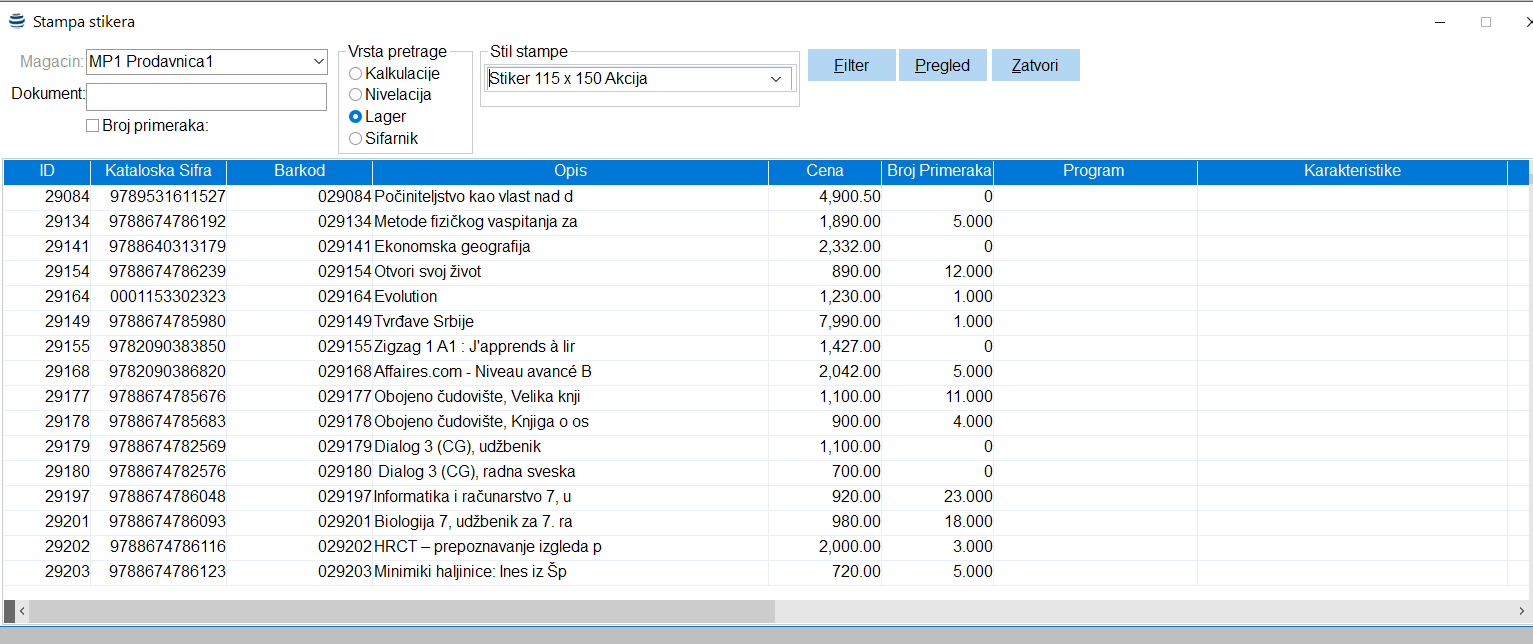Choose the Nivelacija search type
The width and height of the screenshot is (1533, 644).
355,95
